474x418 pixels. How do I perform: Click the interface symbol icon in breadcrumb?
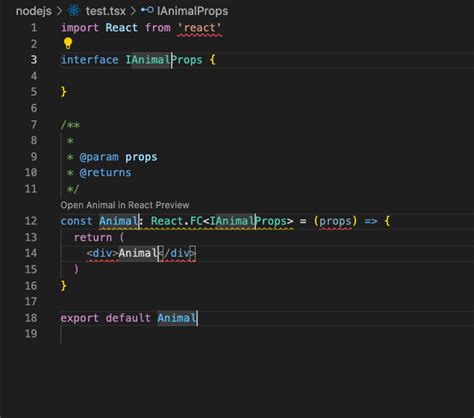coord(147,10)
